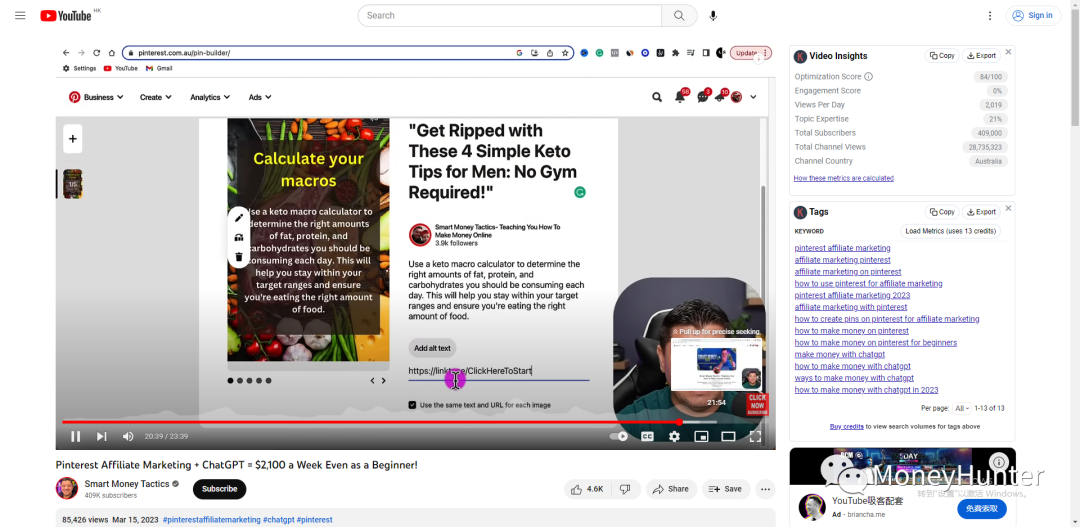The image size is (1080, 527).
Task: Close the Tags panel
Action: coord(1008,207)
